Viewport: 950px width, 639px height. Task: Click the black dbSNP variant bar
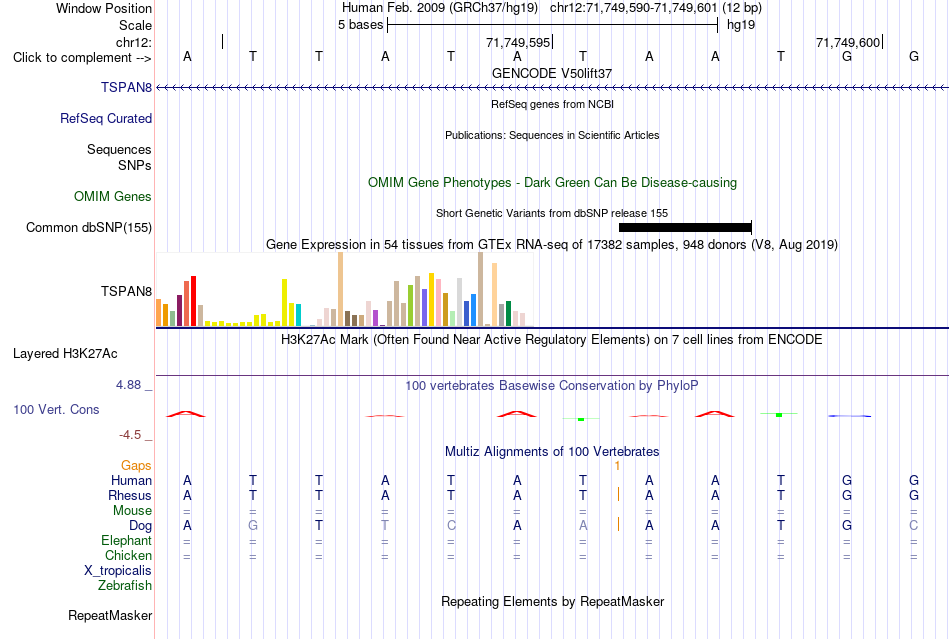coord(685,228)
